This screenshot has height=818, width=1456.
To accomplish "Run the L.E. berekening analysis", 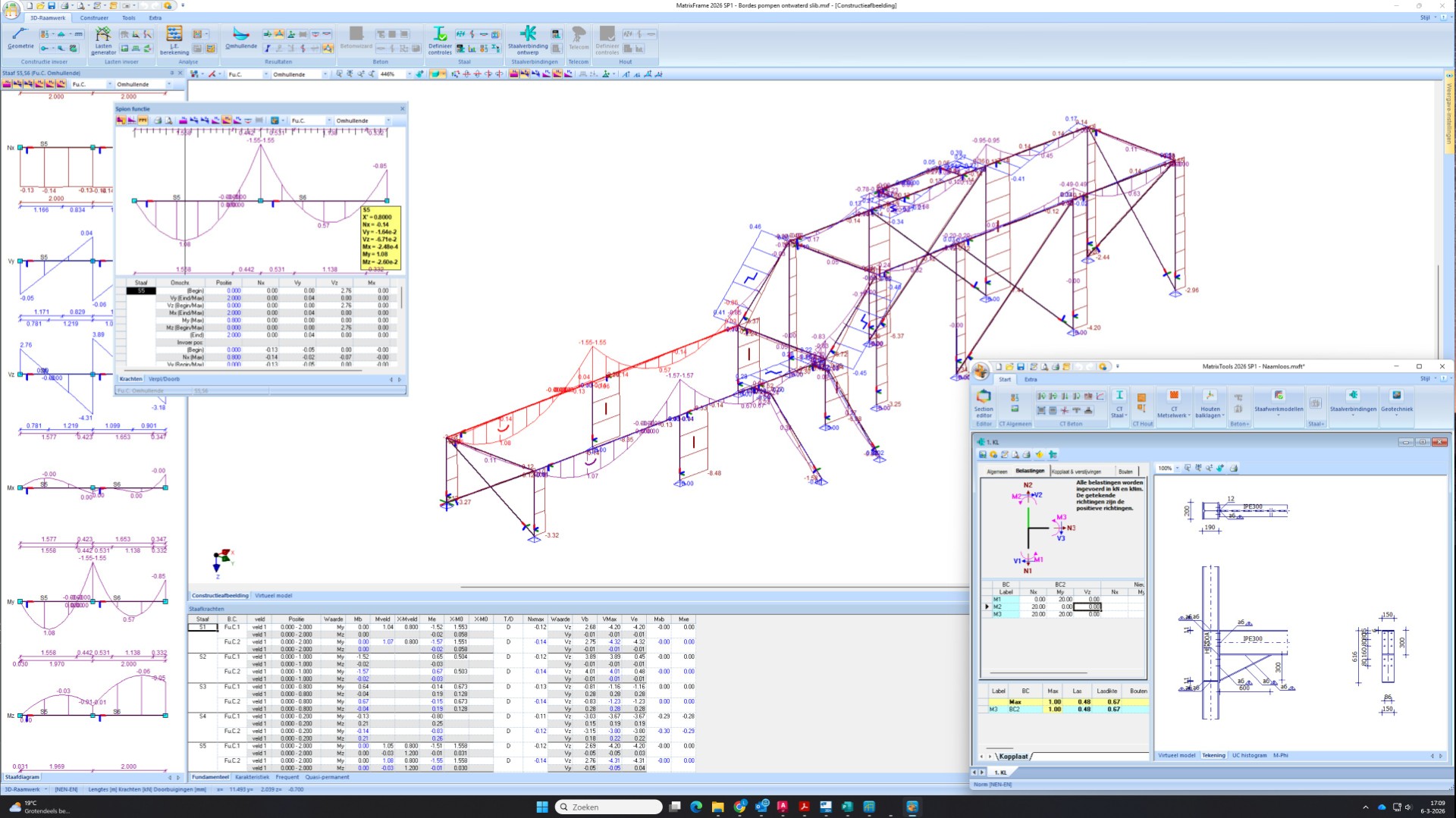I will (174, 40).
